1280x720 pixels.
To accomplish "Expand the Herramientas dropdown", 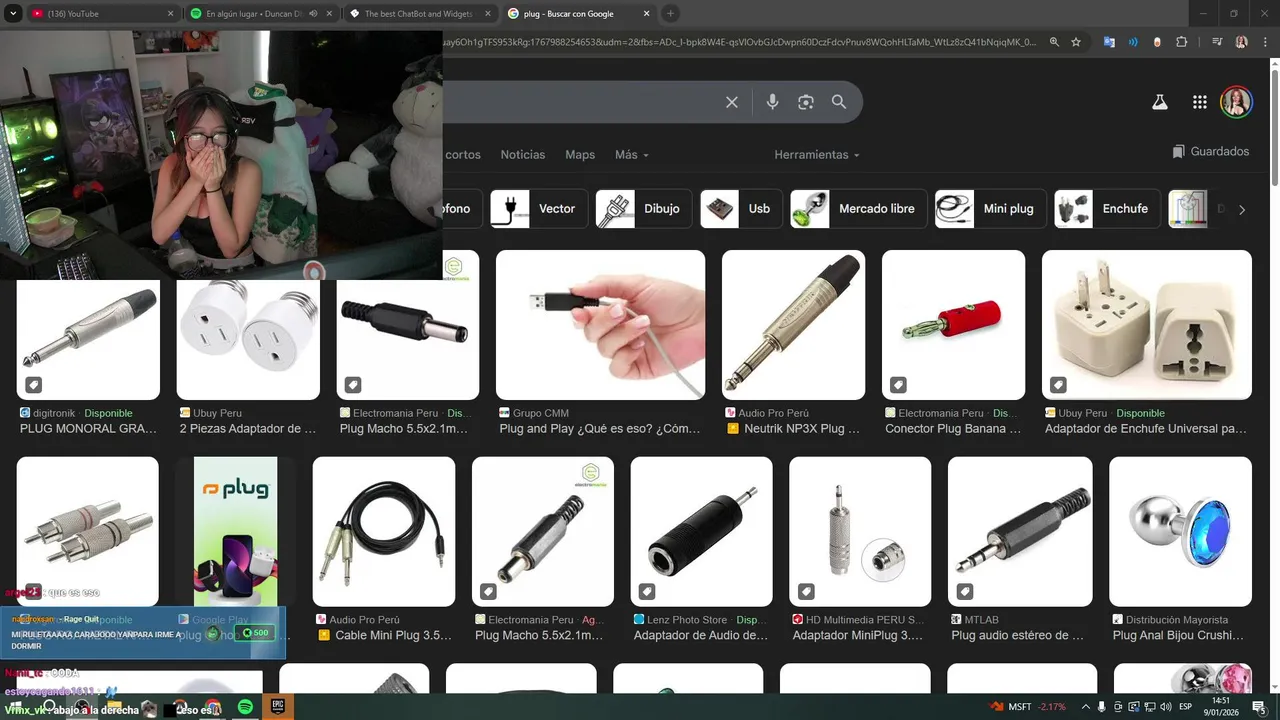I will coord(817,155).
